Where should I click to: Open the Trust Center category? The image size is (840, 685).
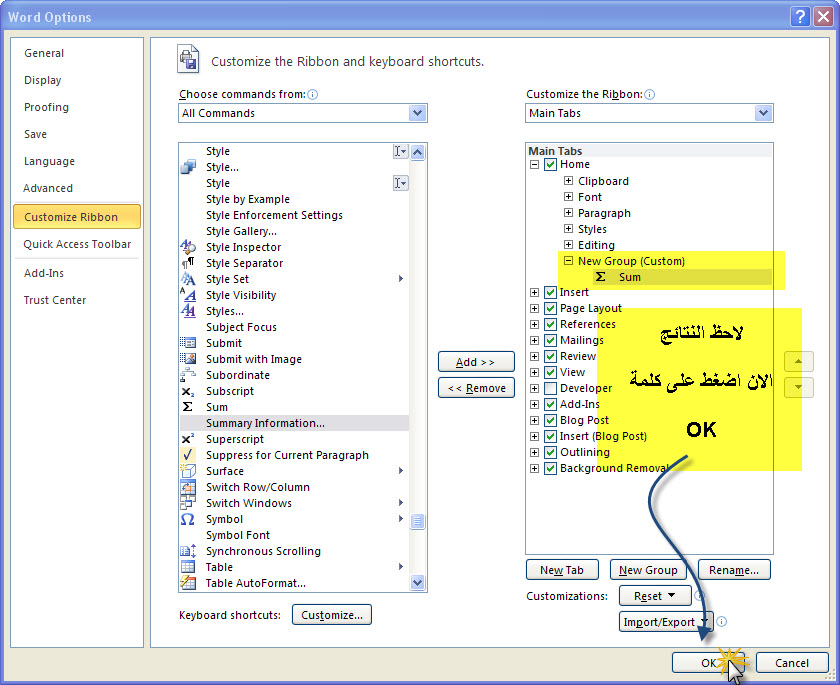(55, 300)
